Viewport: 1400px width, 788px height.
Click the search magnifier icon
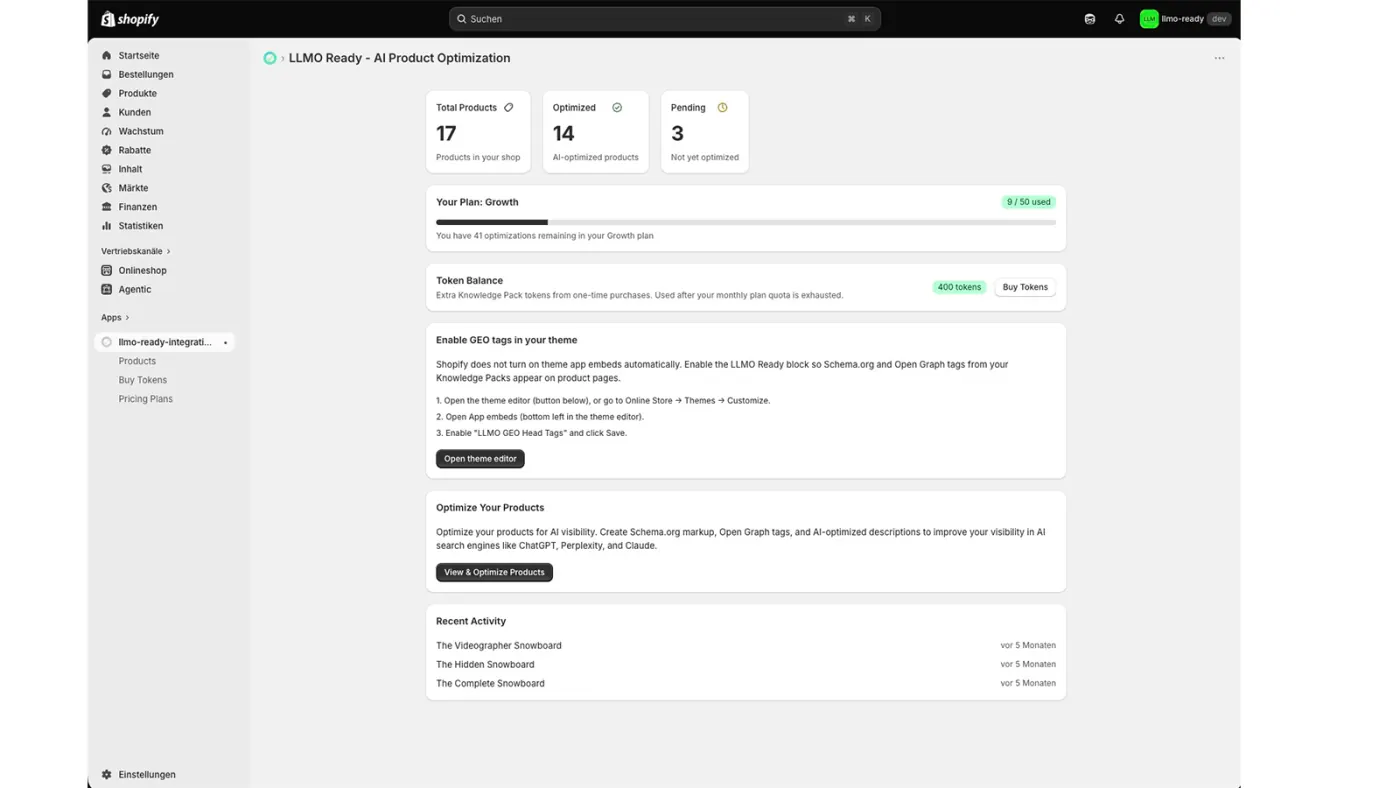(461, 19)
